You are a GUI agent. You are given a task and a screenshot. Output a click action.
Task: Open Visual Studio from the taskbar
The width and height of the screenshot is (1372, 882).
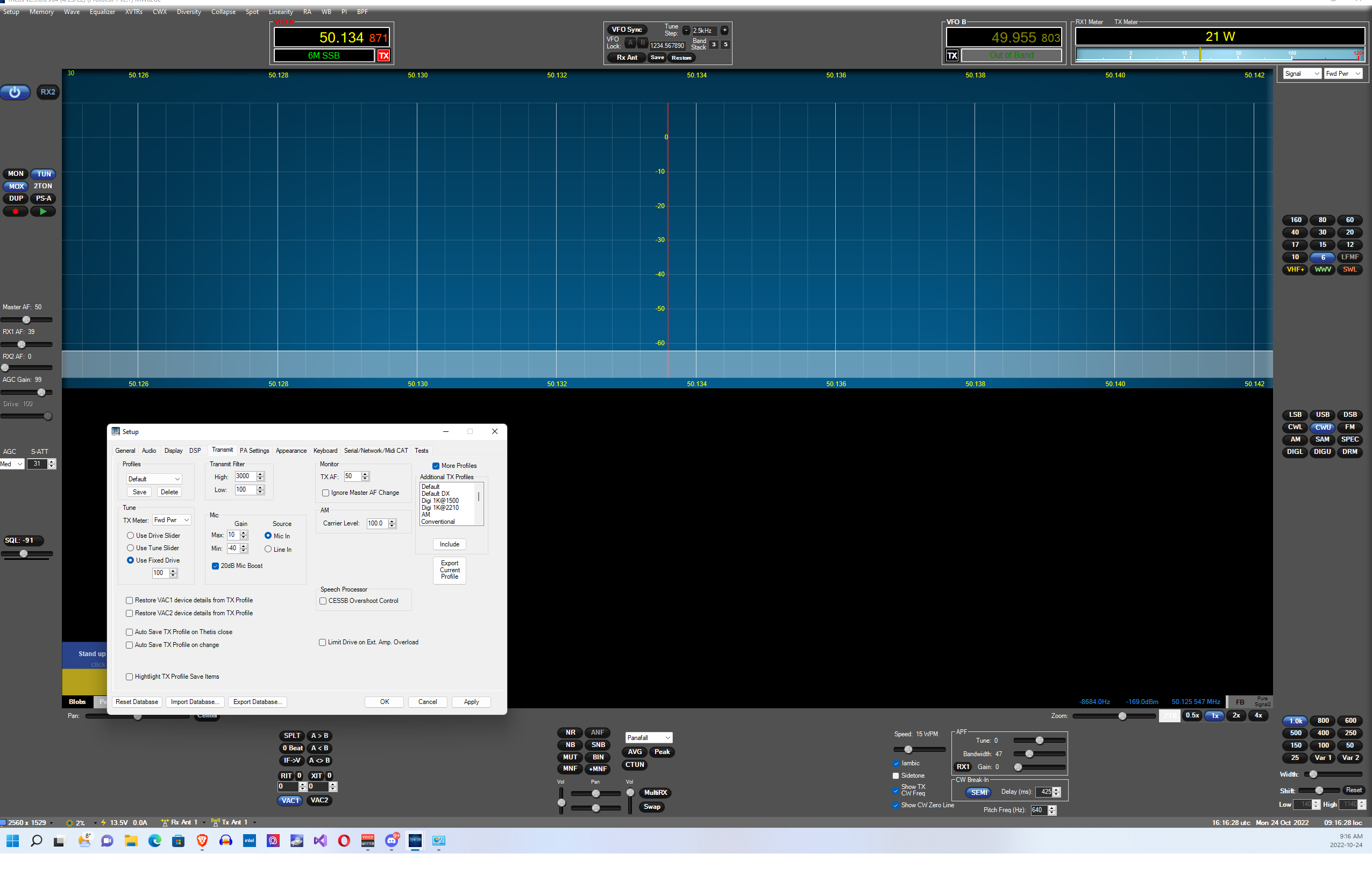320,841
